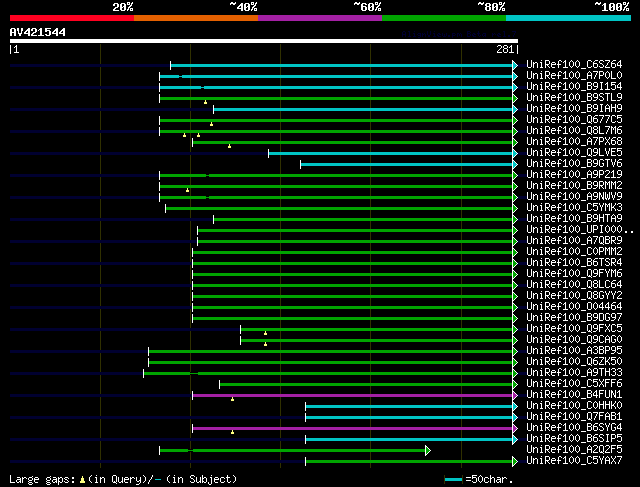The width and height of the screenshot is (640, 487).
Task: Select the UniRef100_Q8L7M6 label
Action: click(x=574, y=130)
